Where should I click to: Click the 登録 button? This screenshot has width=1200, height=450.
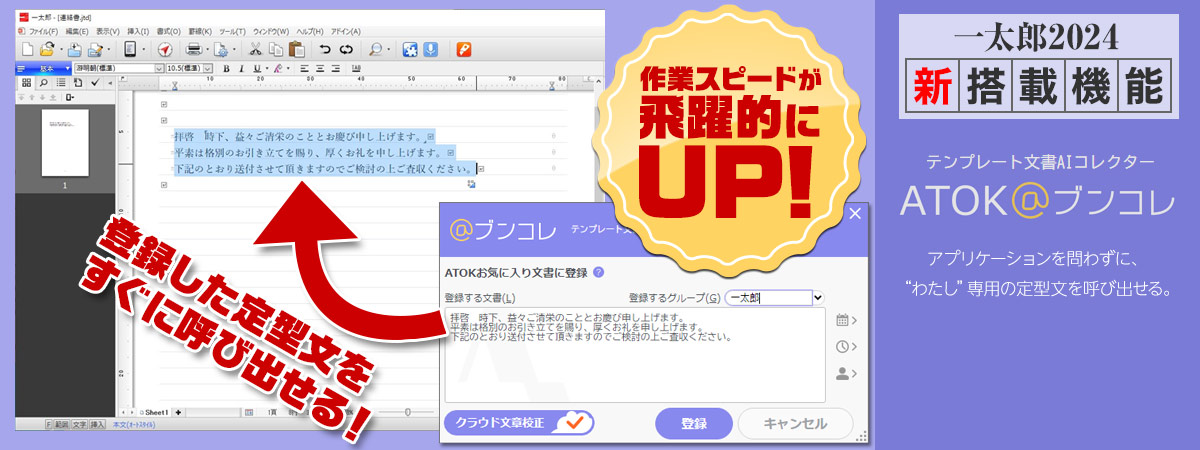coord(694,423)
